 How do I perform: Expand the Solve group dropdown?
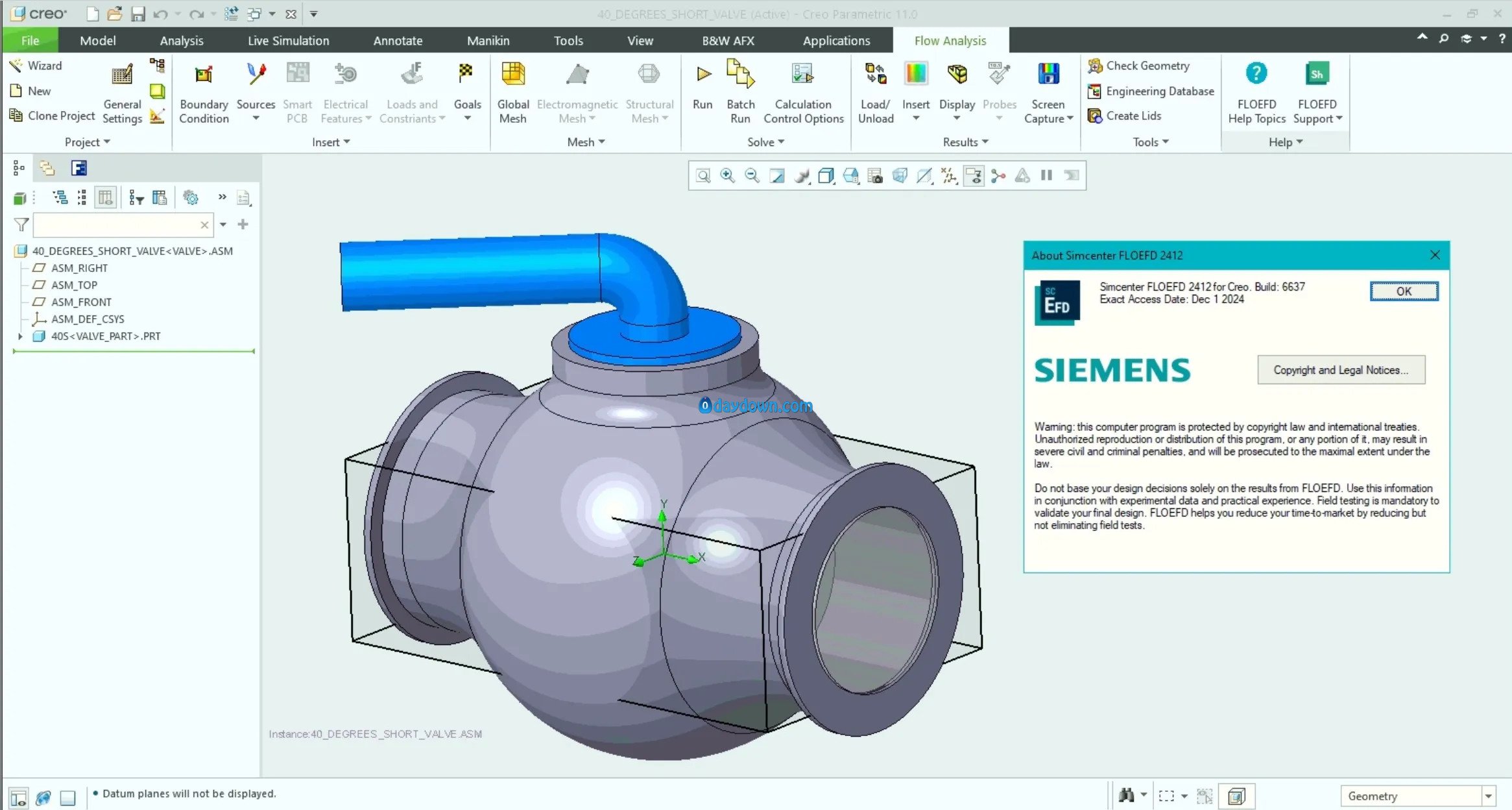pyautogui.click(x=765, y=142)
